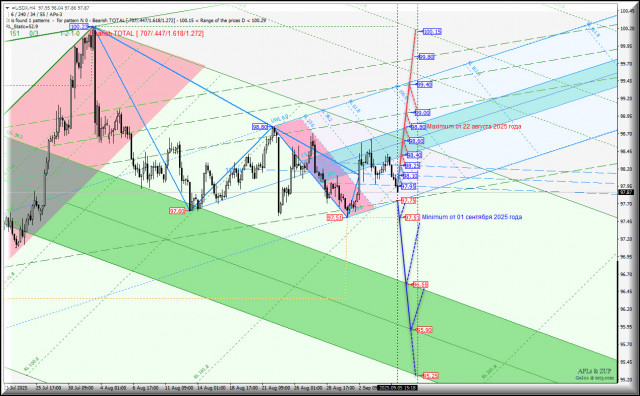640x396 pixels.
Task: Select the 98.80 pivot label at August peak
Action: 260,127
